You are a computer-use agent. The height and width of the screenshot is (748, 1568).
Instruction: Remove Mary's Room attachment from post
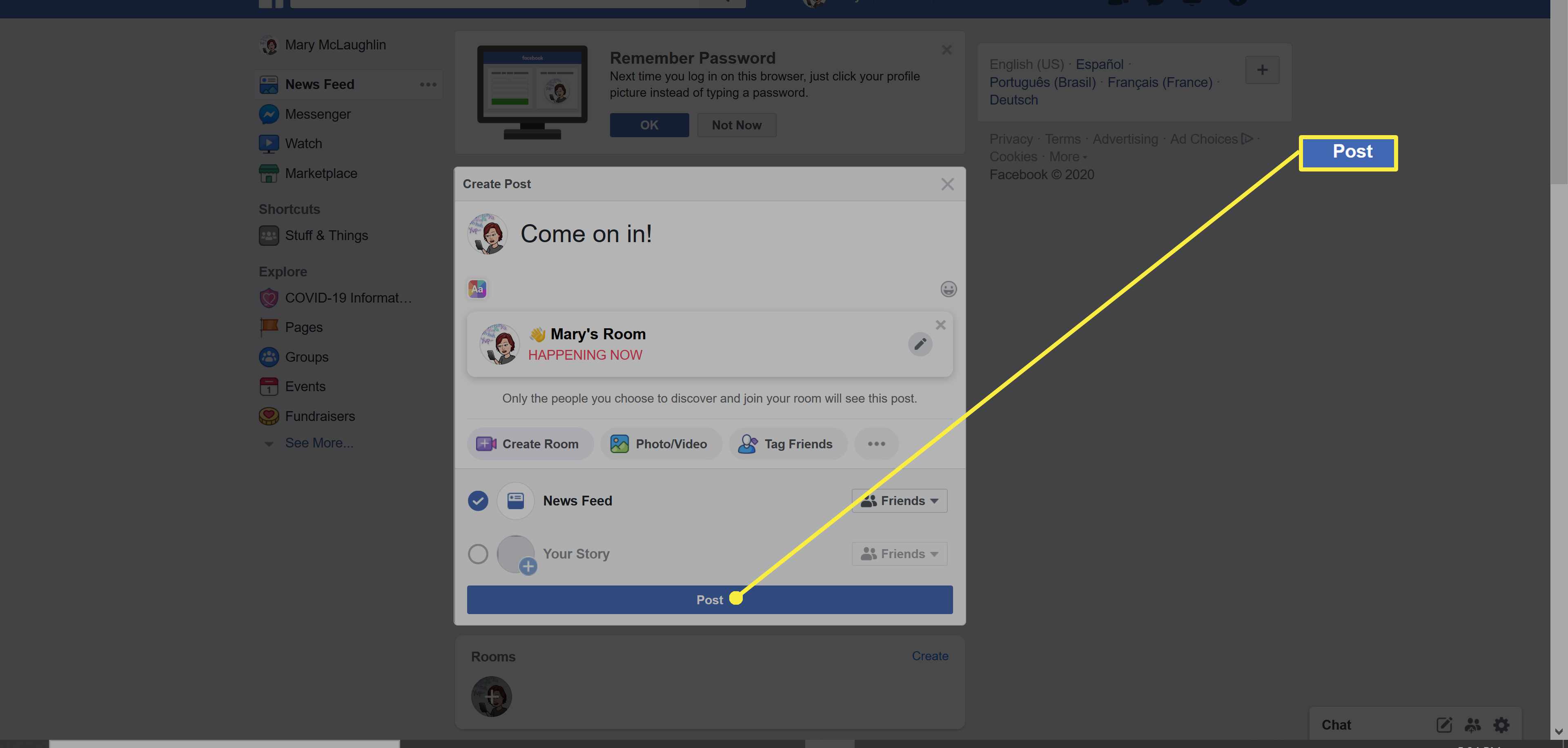coord(940,325)
